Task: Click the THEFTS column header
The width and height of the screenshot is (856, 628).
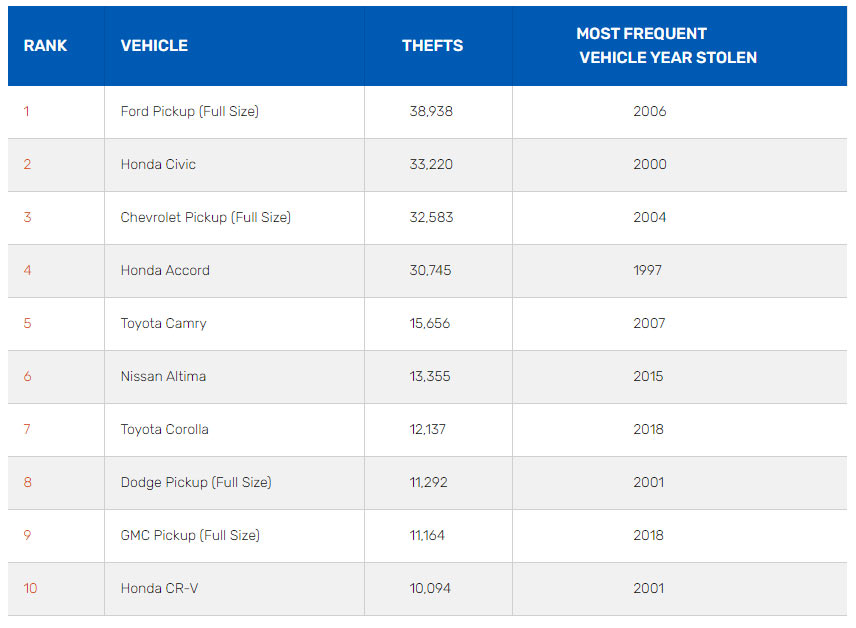Action: pos(432,46)
